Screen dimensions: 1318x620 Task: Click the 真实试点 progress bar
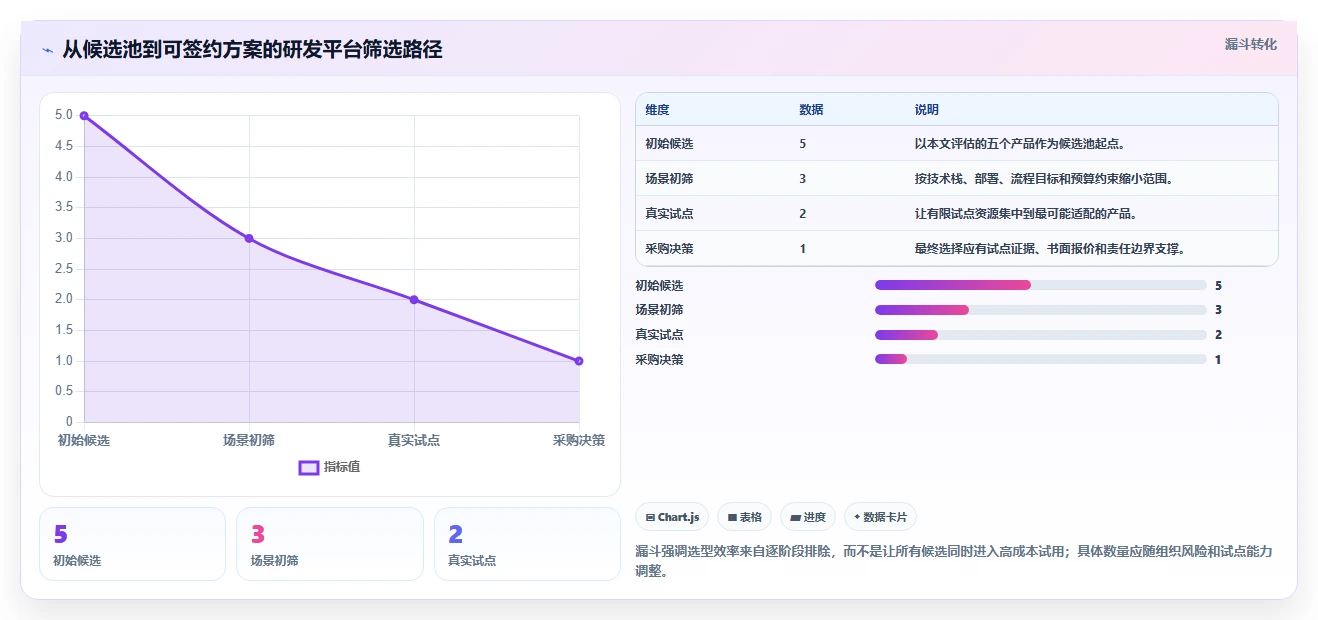[1041, 335]
